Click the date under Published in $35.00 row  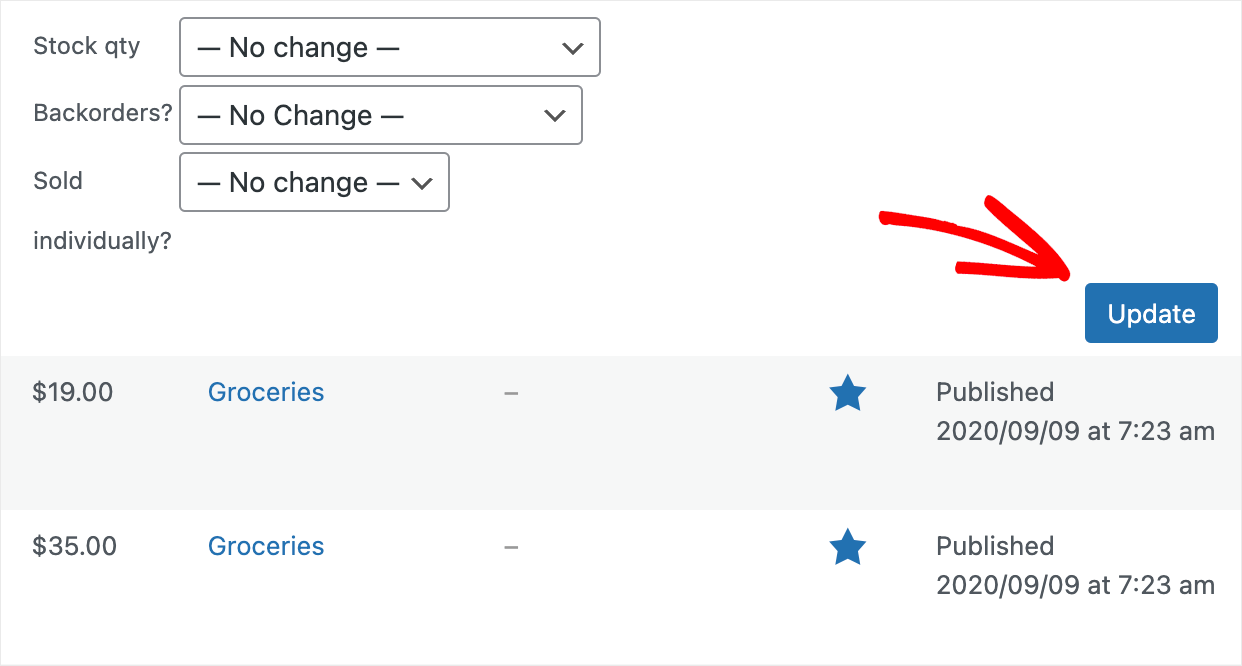[1075, 585]
